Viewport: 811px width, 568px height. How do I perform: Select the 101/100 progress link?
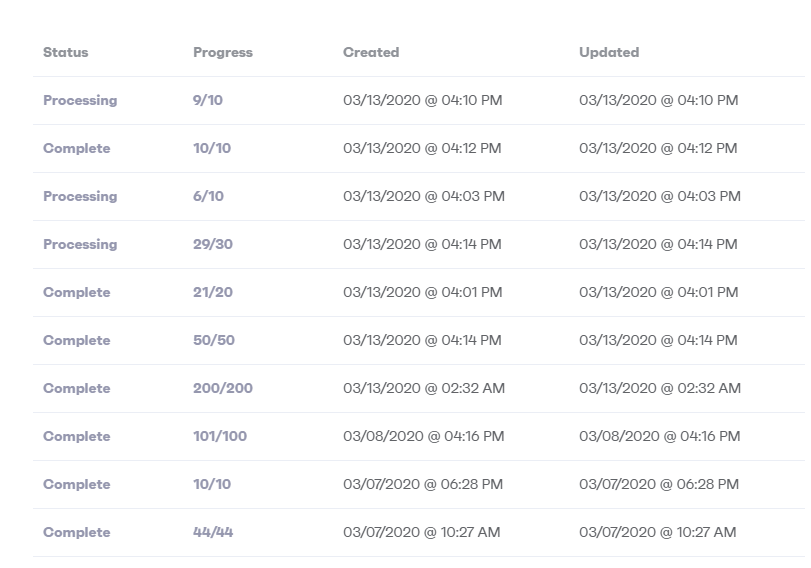click(x=220, y=437)
